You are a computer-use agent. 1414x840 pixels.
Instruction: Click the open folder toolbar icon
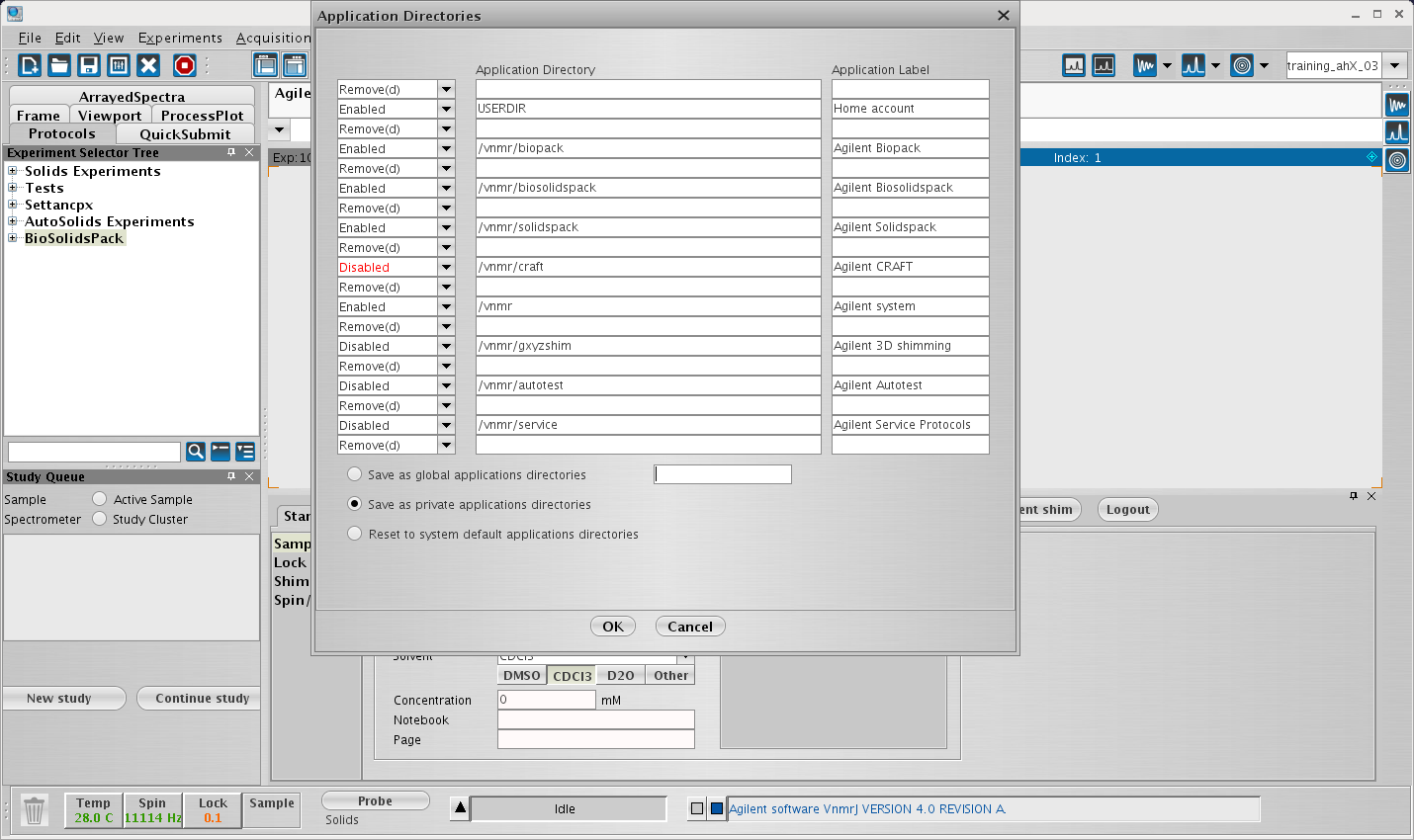click(x=59, y=65)
